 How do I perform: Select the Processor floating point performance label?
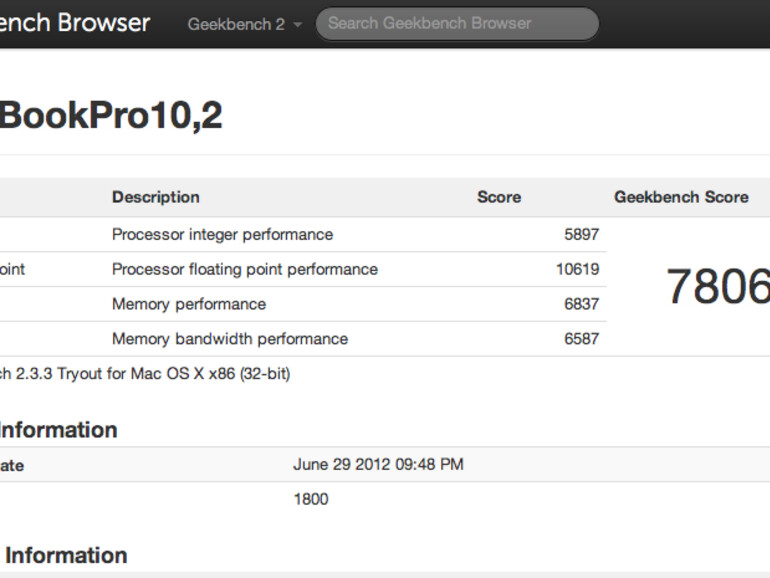[245, 269]
